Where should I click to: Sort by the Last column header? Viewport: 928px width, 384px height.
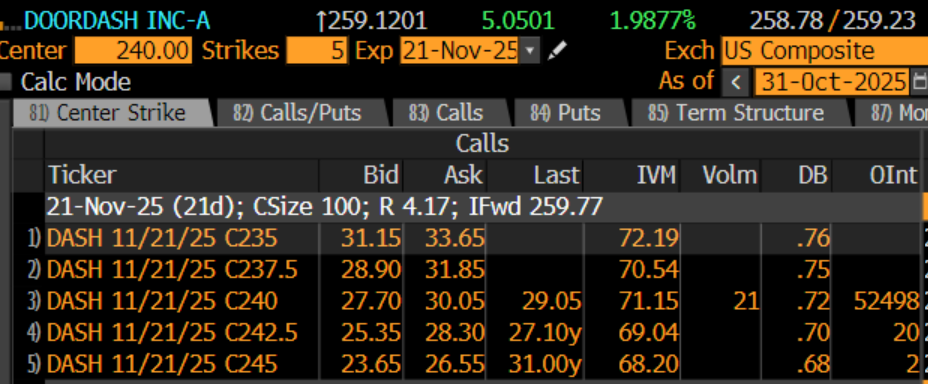coord(535,175)
